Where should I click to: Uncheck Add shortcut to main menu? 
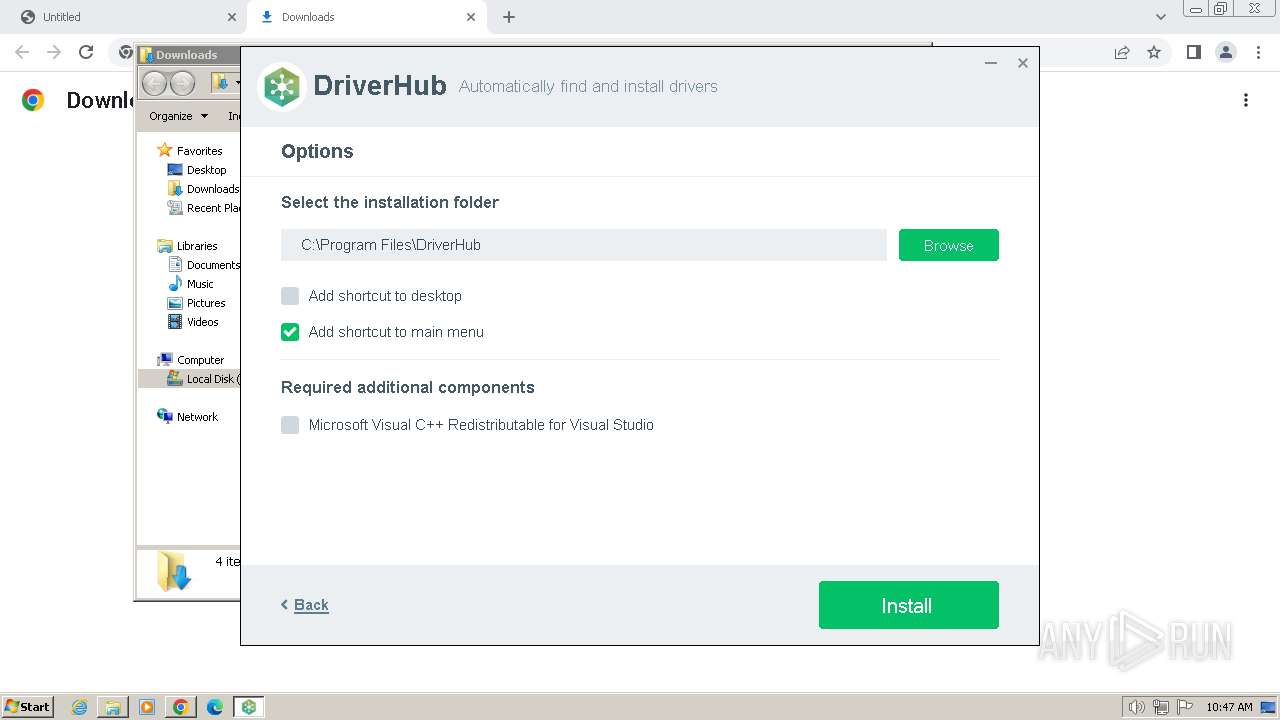(x=290, y=332)
